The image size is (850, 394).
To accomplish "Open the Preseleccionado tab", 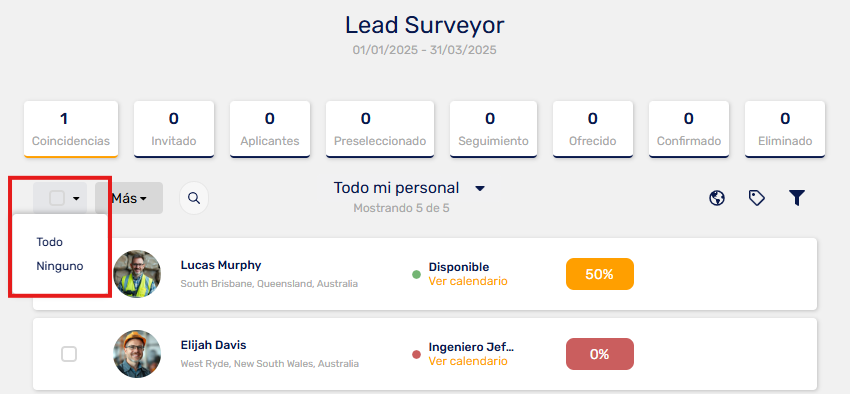I will click(380, 129).
